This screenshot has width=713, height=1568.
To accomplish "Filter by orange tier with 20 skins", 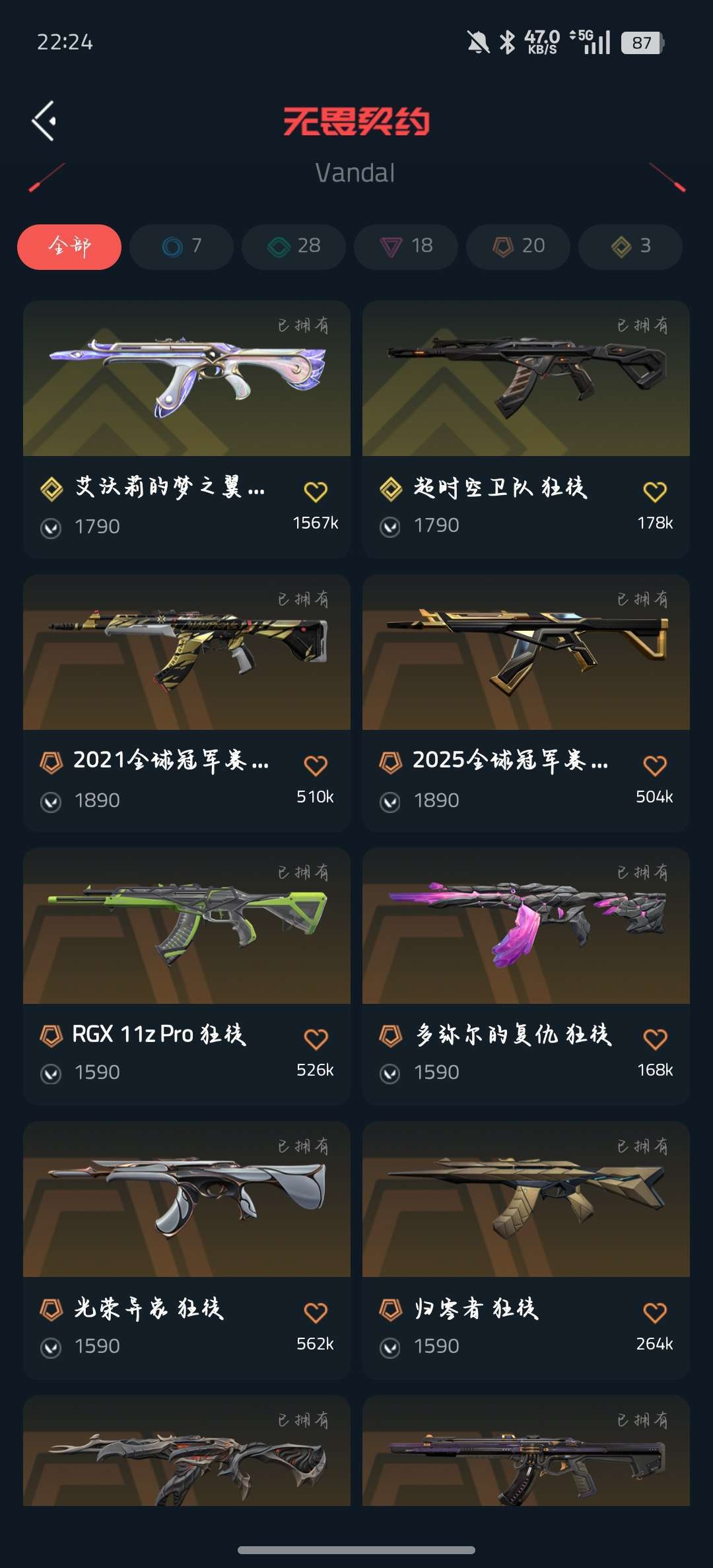I will (518, 247).
